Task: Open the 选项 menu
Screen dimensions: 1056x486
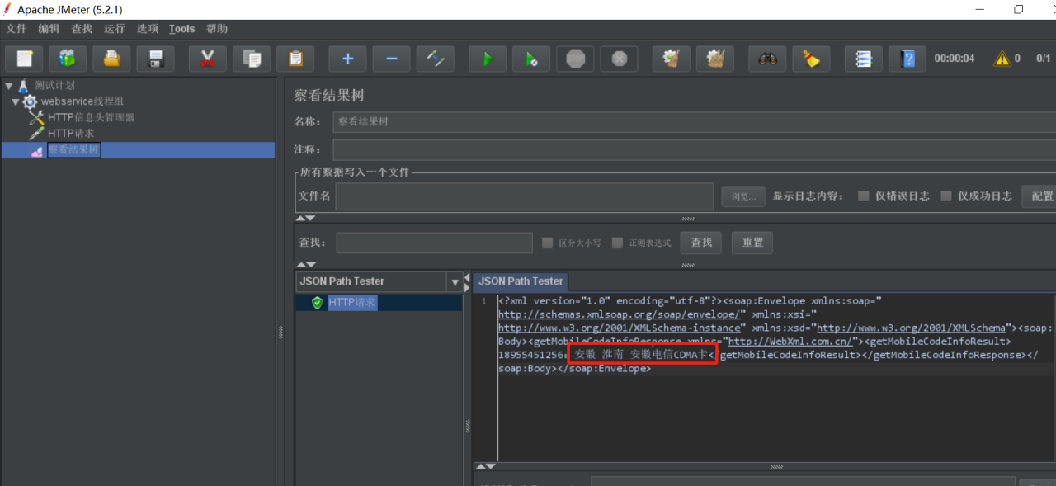Action: (x=147, y=29)
